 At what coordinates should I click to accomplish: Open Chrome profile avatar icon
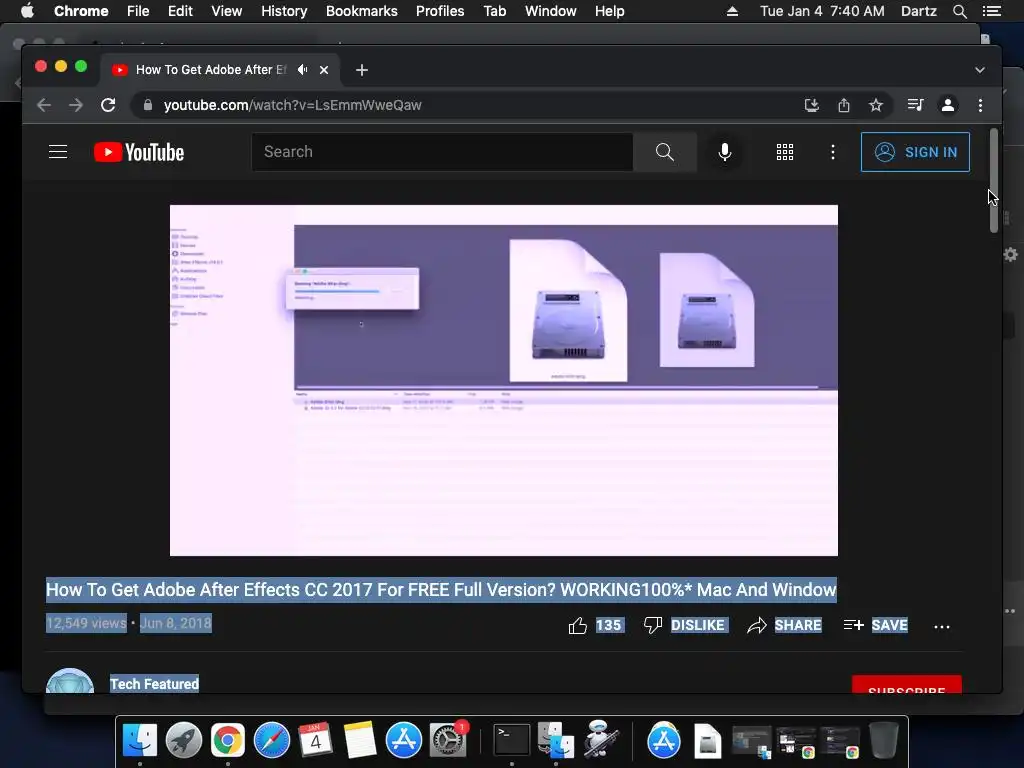[x=948, y=105]
